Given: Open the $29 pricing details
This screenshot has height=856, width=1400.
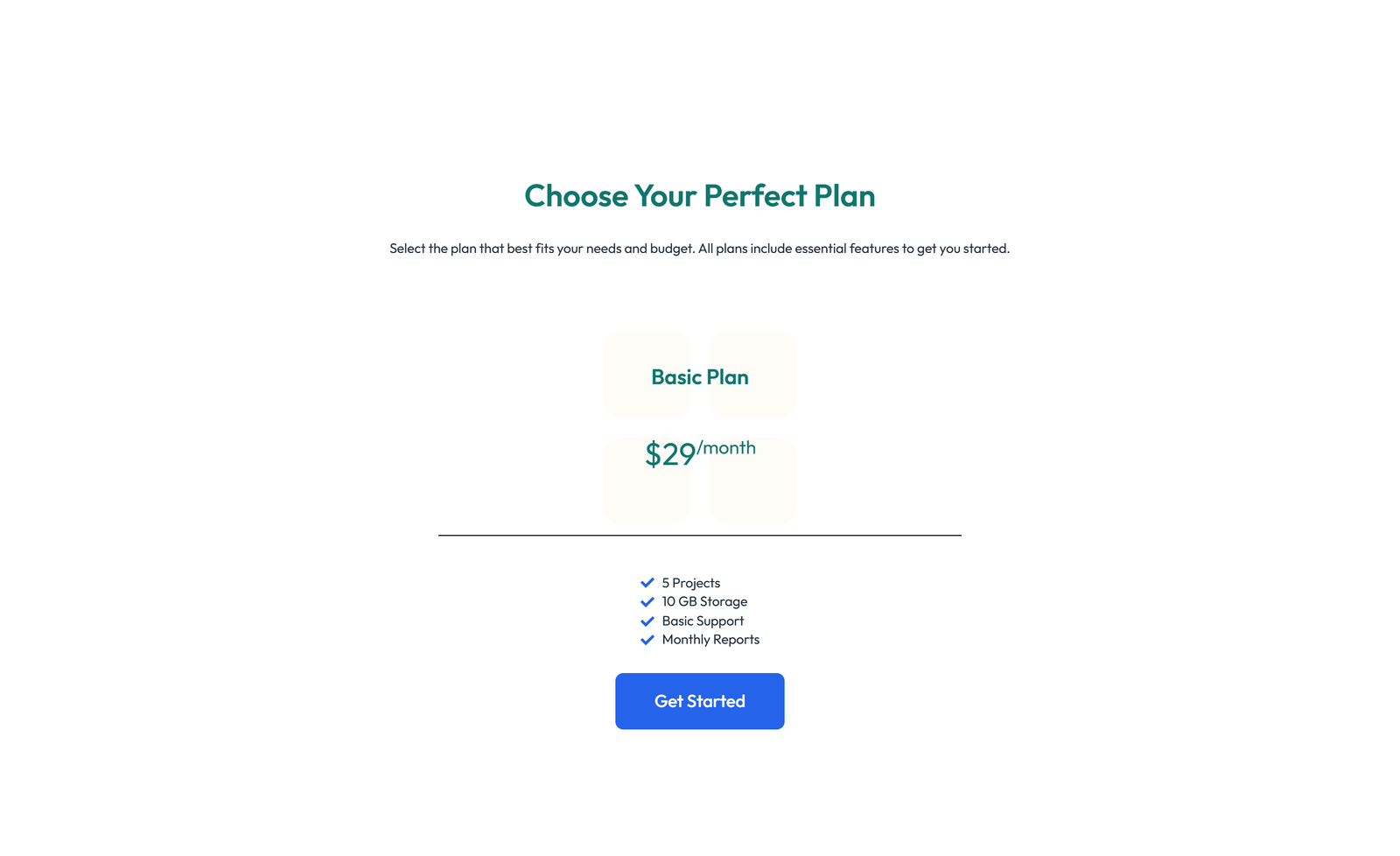Looking at the screenshot, I should click(669, 453).
